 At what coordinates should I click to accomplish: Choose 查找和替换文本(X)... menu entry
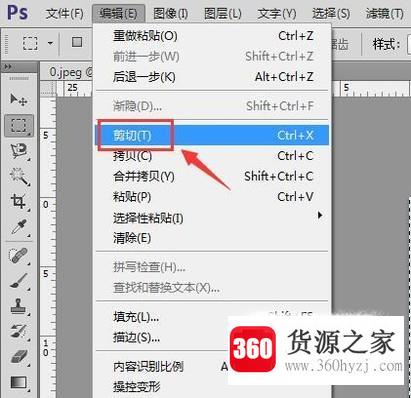[x=213, y=287]
